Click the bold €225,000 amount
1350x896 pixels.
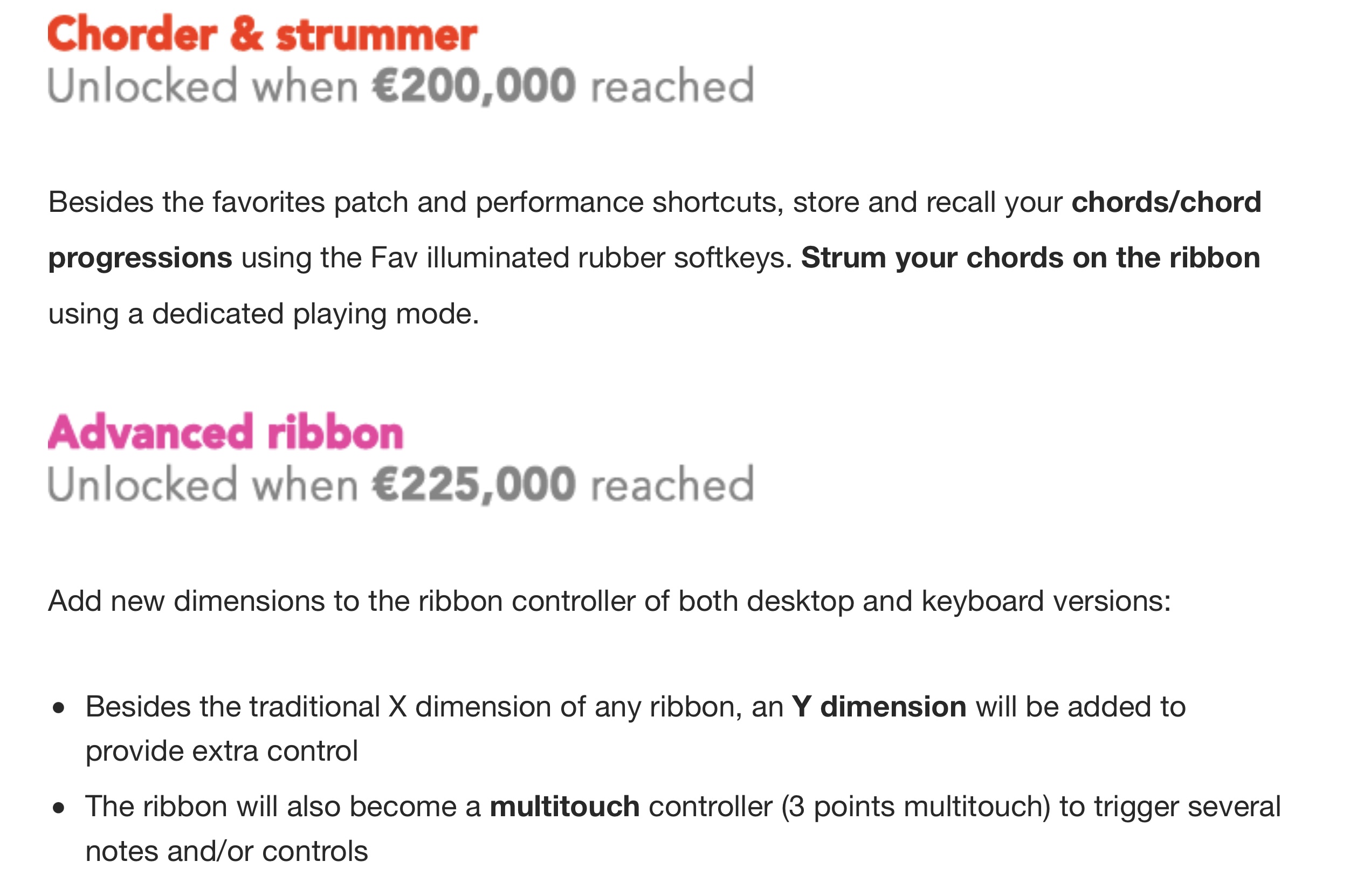point(473,485)
